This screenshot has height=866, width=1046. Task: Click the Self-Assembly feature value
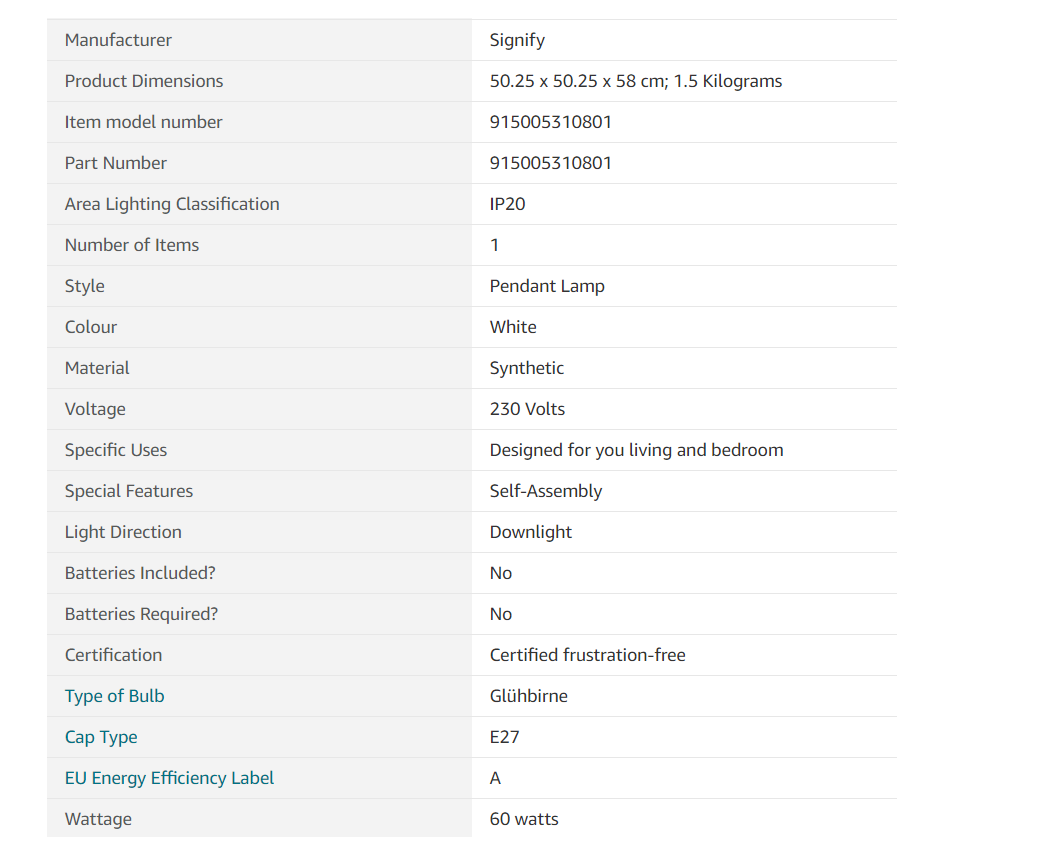tap(545, 491)
